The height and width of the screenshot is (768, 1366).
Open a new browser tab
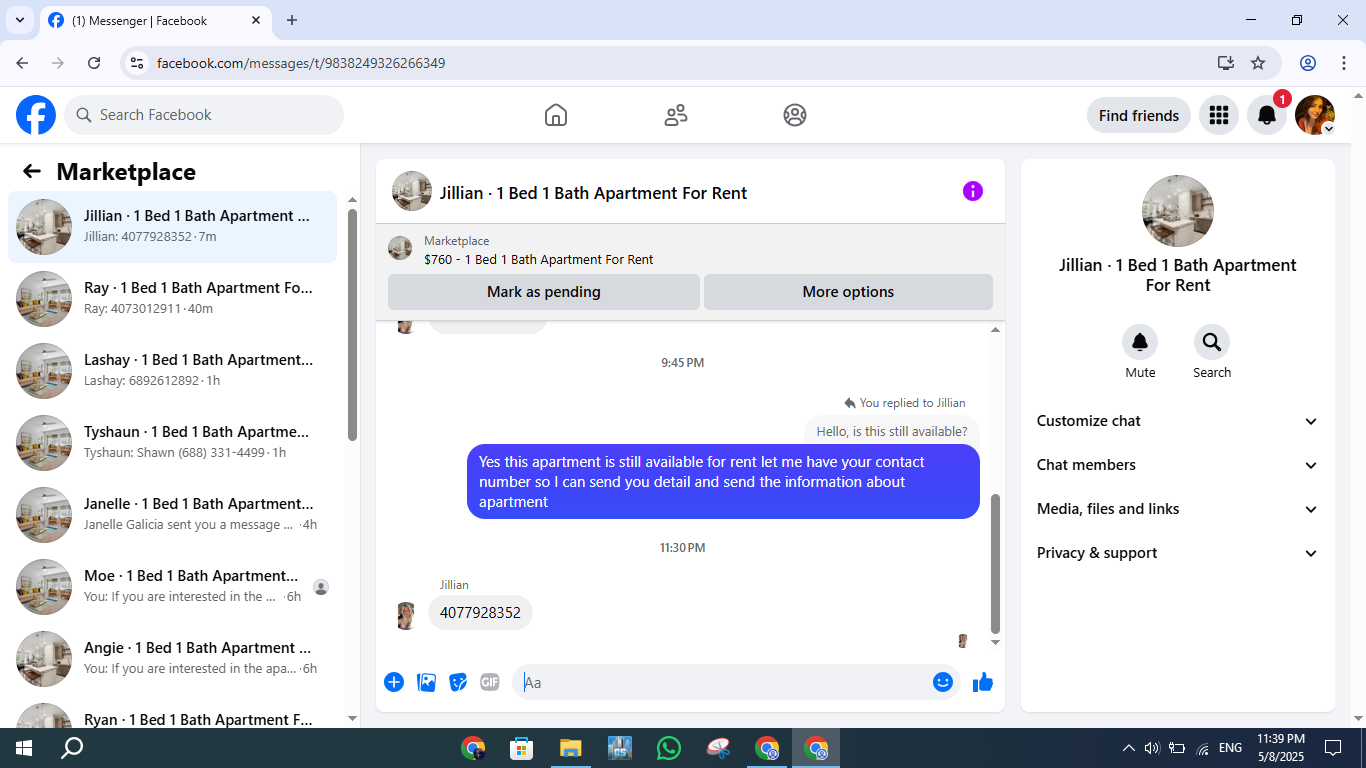[292, 20]
